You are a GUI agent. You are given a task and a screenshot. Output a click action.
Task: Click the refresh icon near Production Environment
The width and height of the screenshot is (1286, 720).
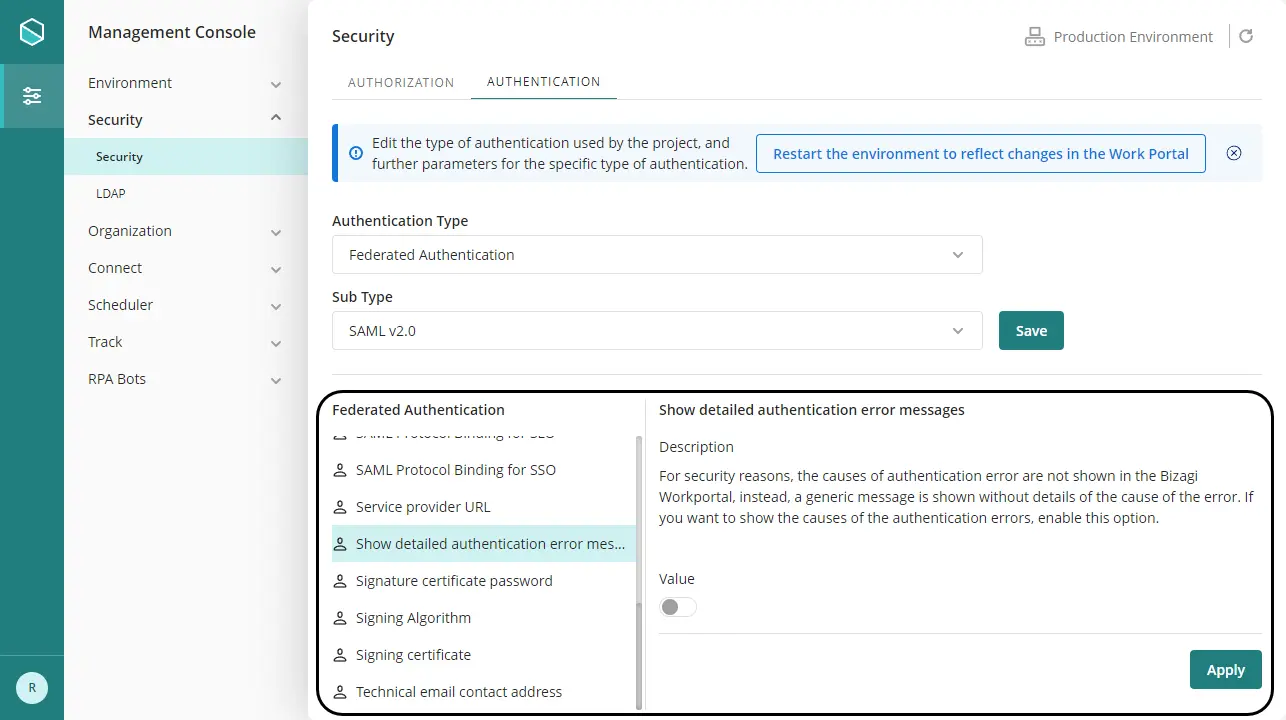click(1246, 37)
